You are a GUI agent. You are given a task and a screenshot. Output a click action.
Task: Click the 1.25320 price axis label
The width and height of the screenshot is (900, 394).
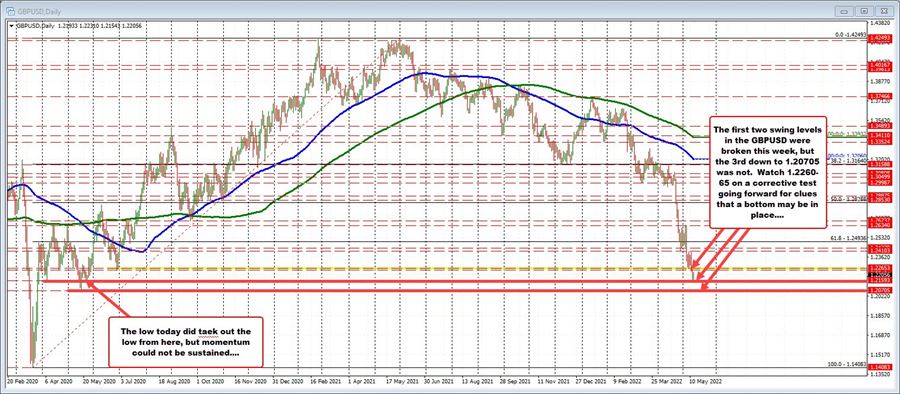pos(880,237)
